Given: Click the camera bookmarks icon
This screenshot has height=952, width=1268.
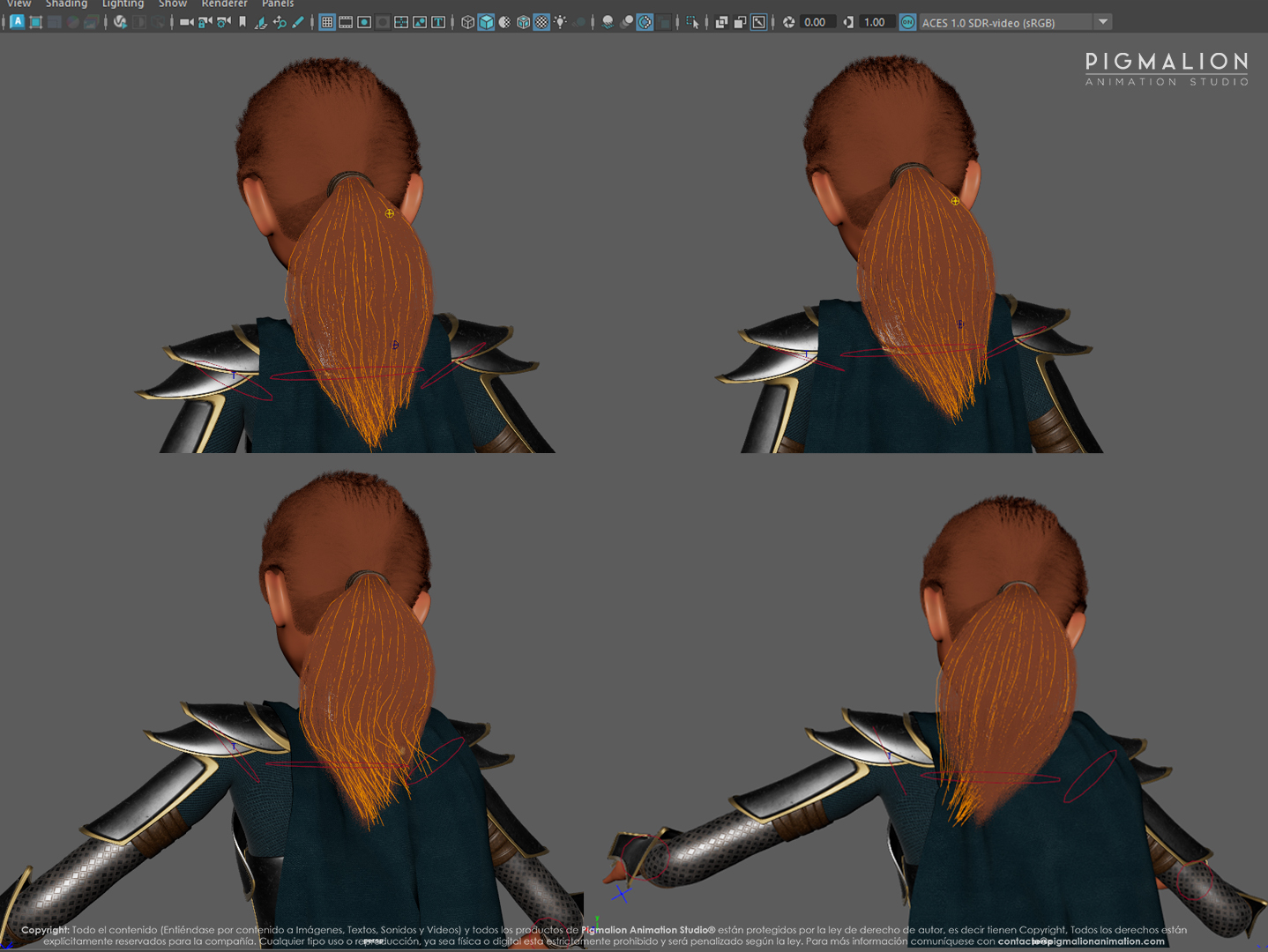Looking at the screenshot, I should click(x=242, y=22).
